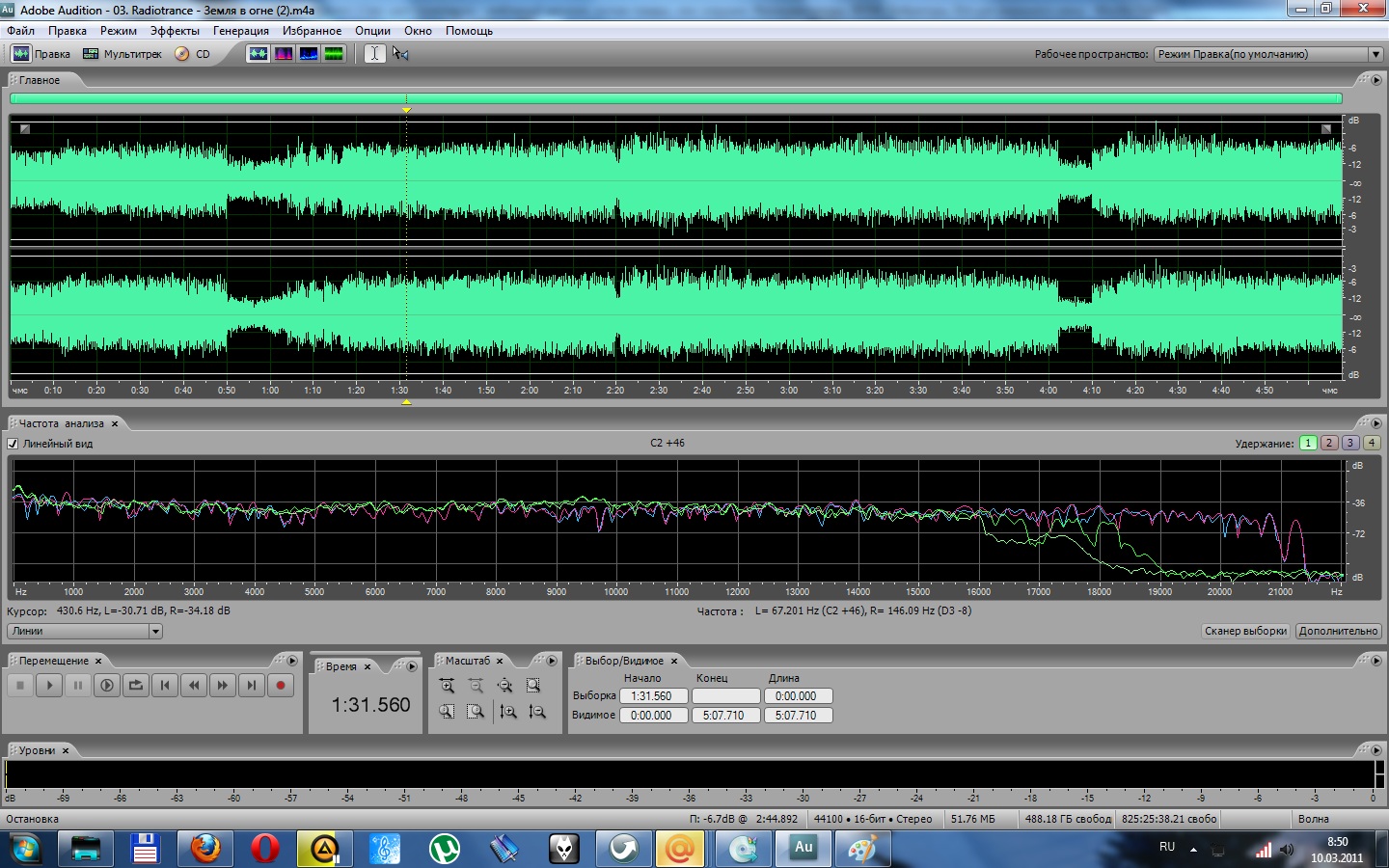Stop playback in transport panel

pos(20,685)
